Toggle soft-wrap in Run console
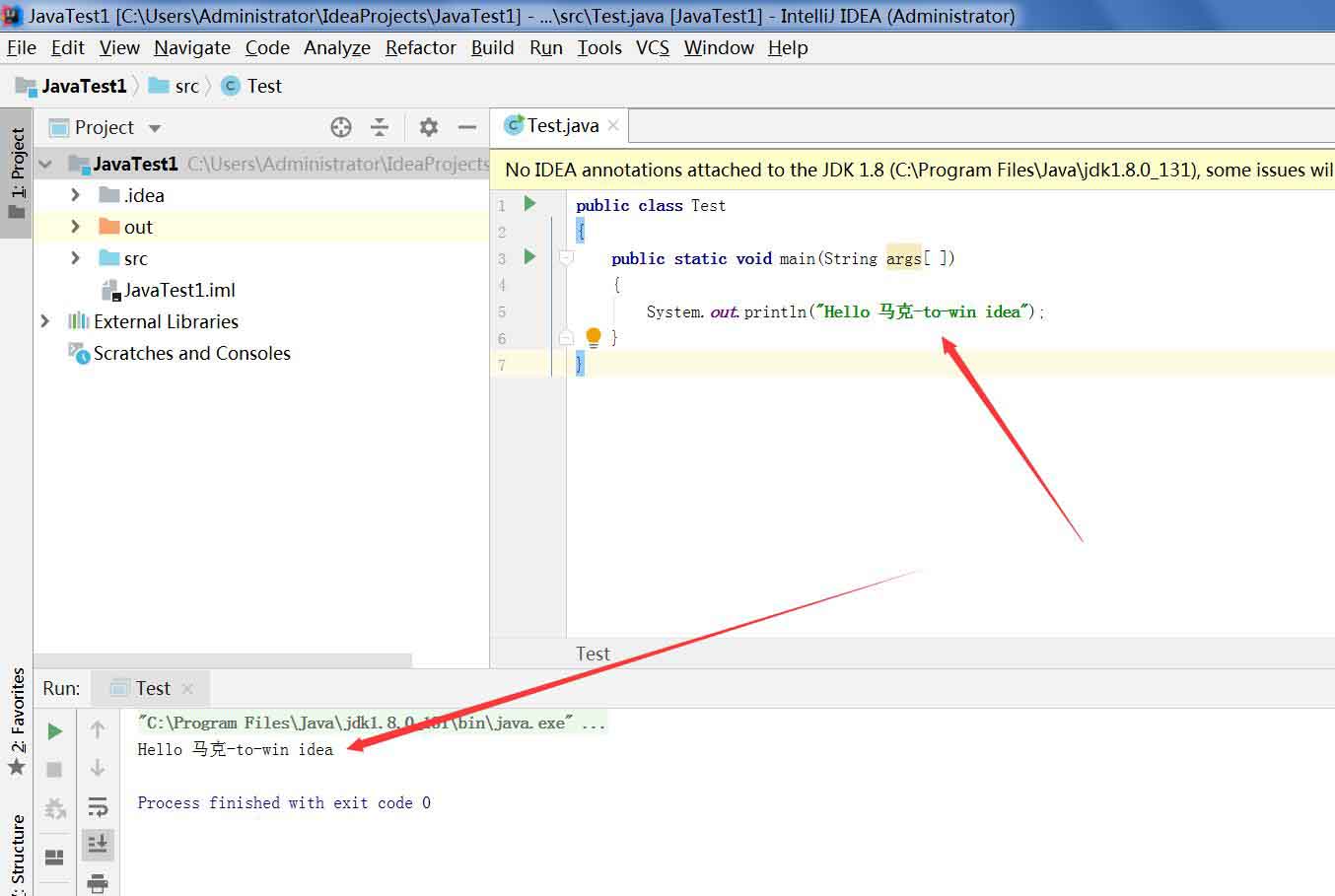The image size is (1335, 896). [98, 806]
